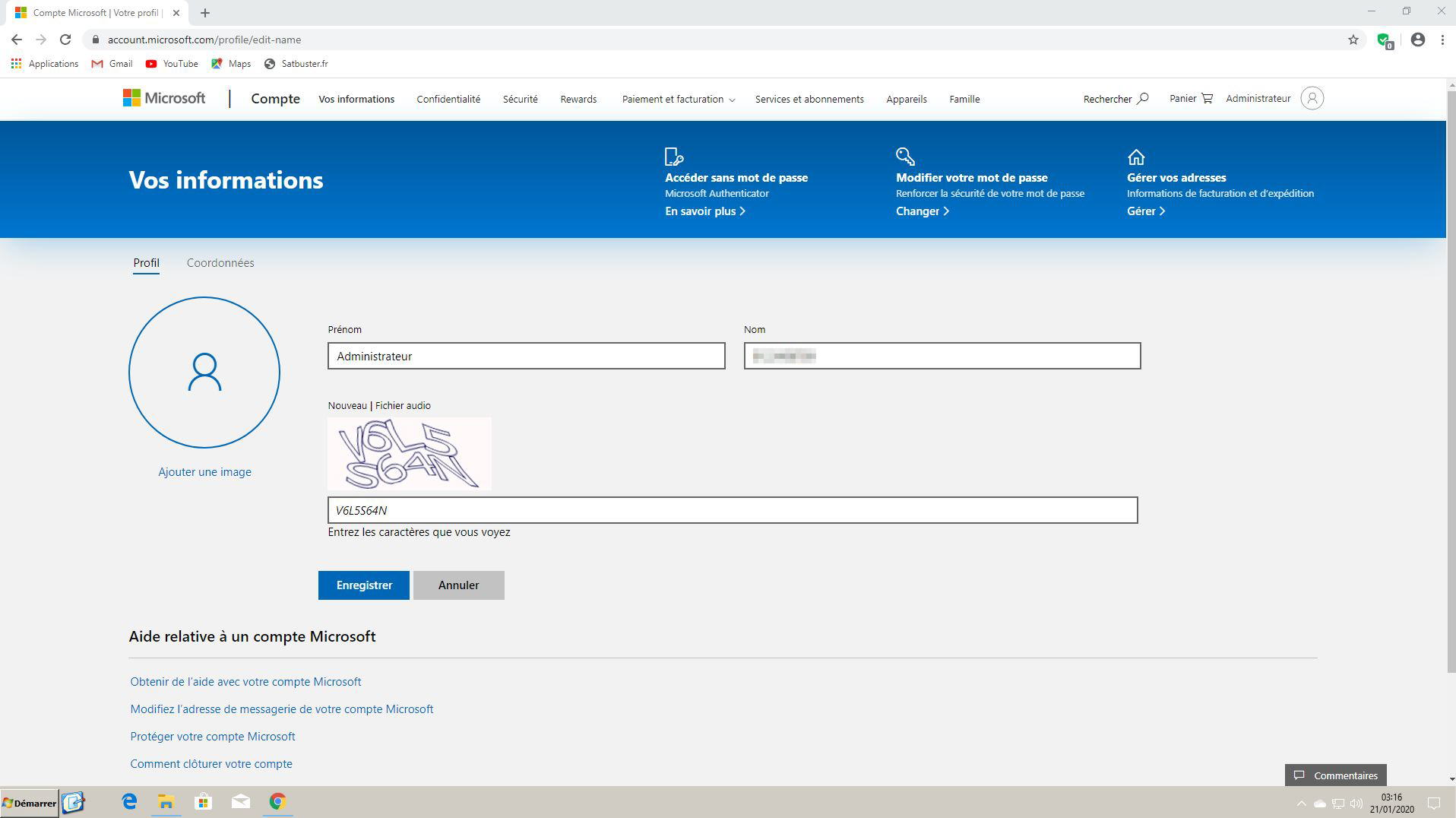Click the Rechercher magnifier icon
Screen dimensions: 1456x818
[1142, 99]
